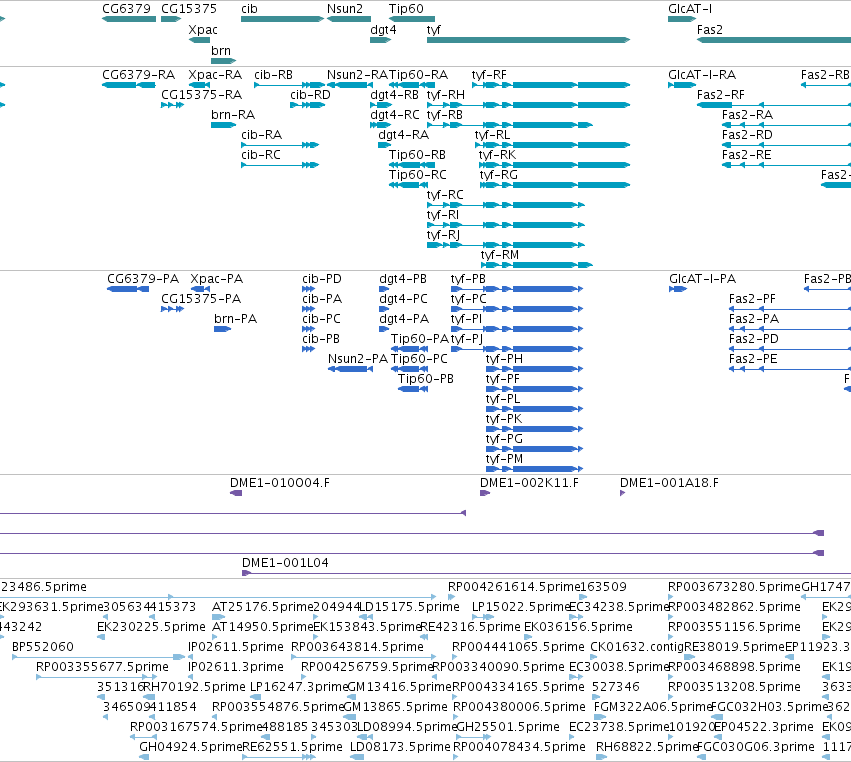This screenshot has width=851, height=762.
Task: Select protein GlcAT-I-PA
Action: [x=702, y=279]
